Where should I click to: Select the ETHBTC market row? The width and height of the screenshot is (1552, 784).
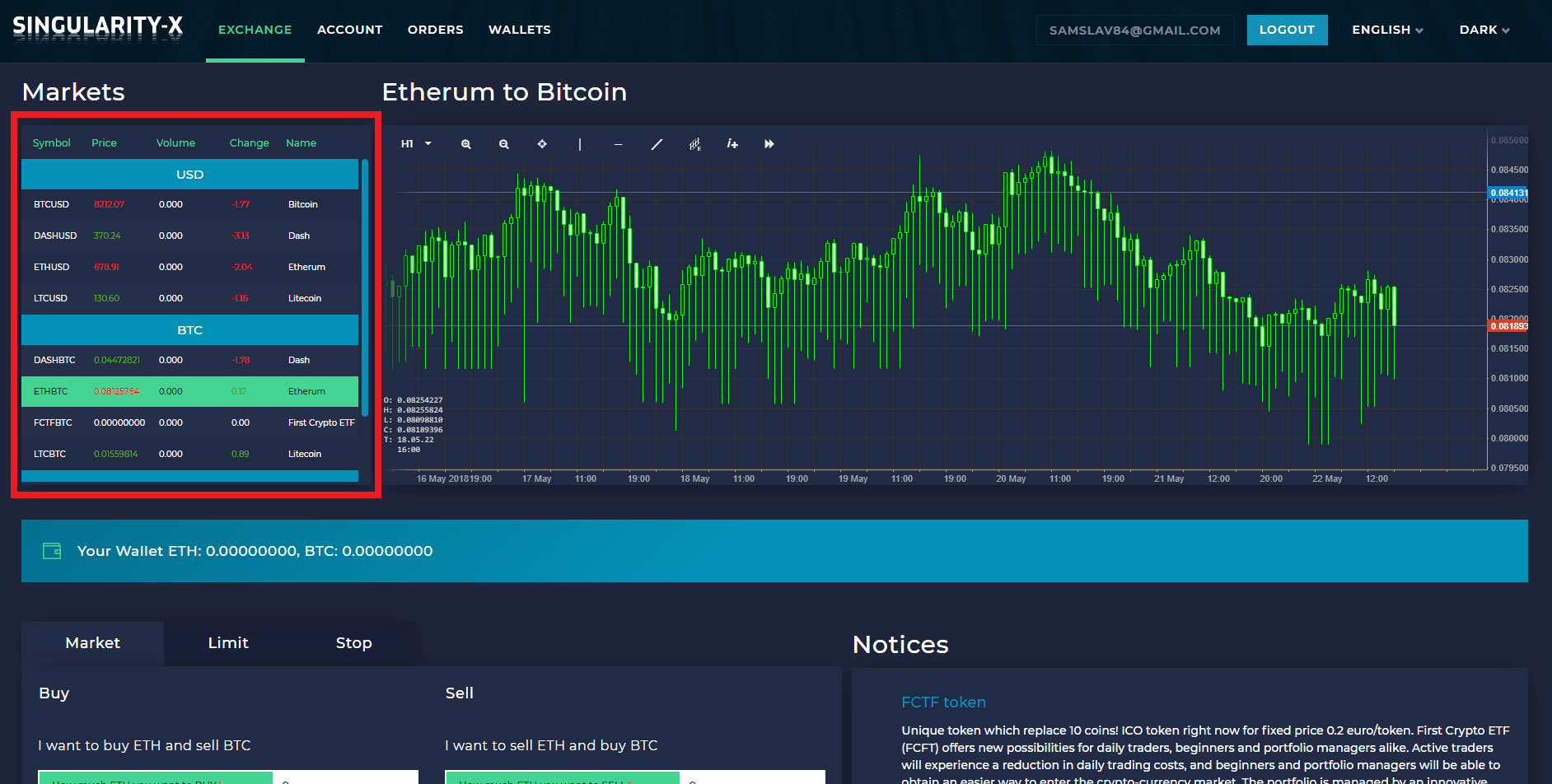pyautogui.click(x=189, y=391)
